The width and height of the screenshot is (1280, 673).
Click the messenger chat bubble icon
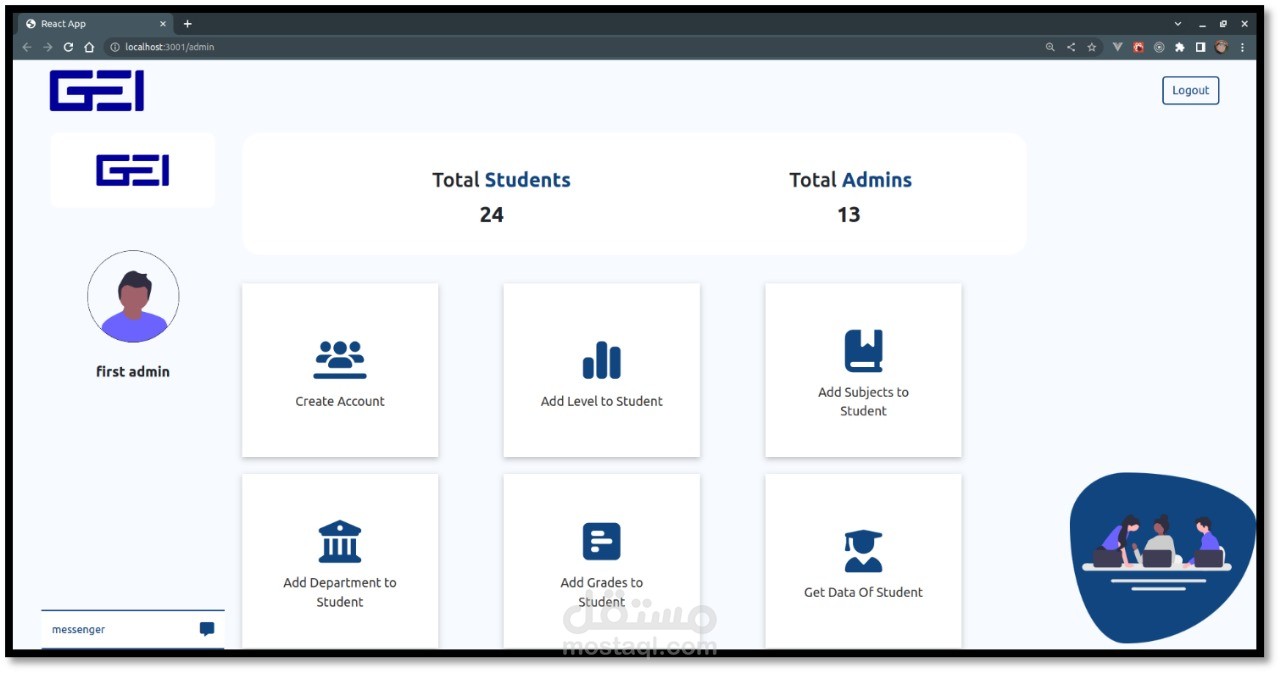pos(207,629)
